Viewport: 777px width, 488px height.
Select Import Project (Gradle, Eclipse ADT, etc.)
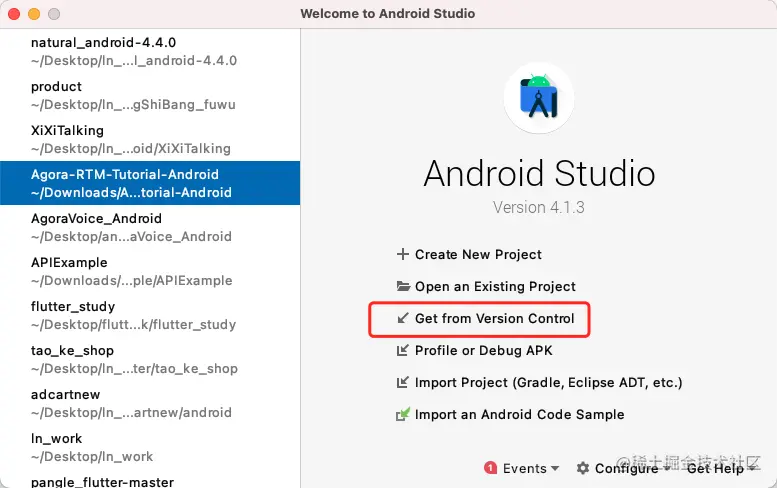point(549,382)
